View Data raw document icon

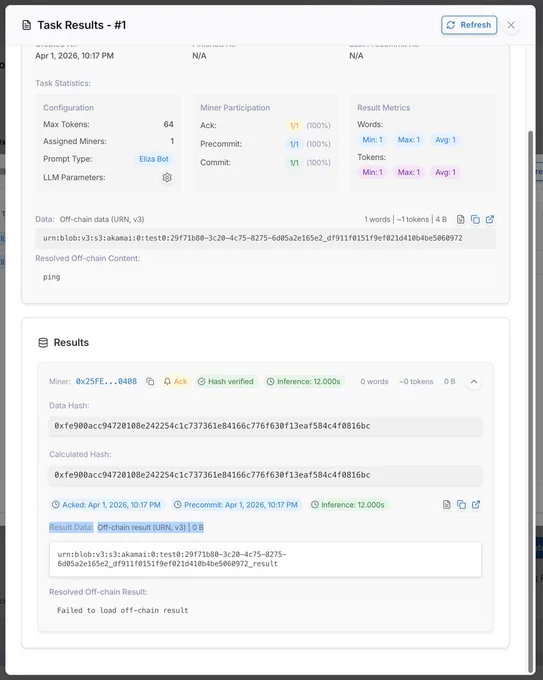(461, 219)
